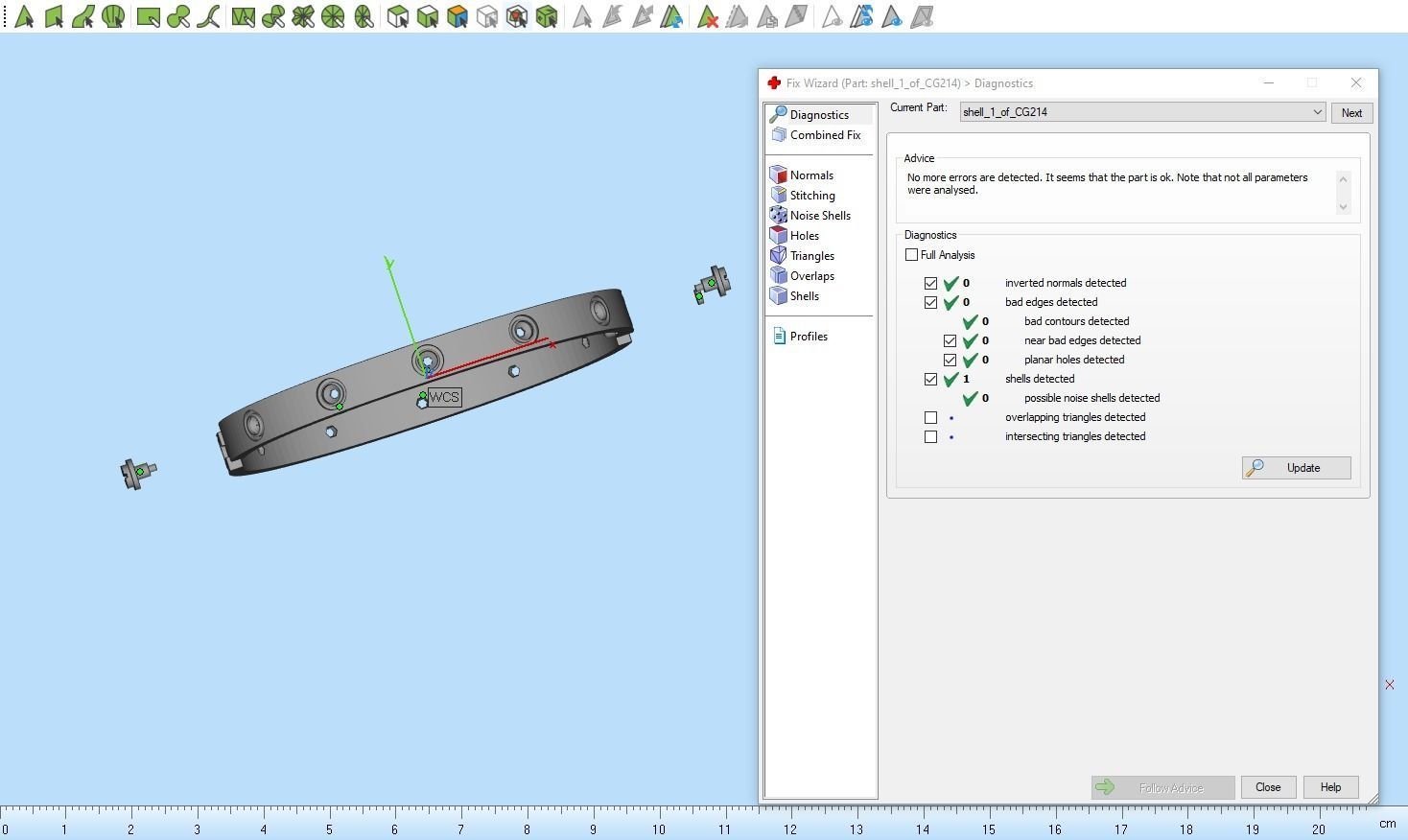
Task: Click the small red X below the dialog
Action: pos(1390,685)
